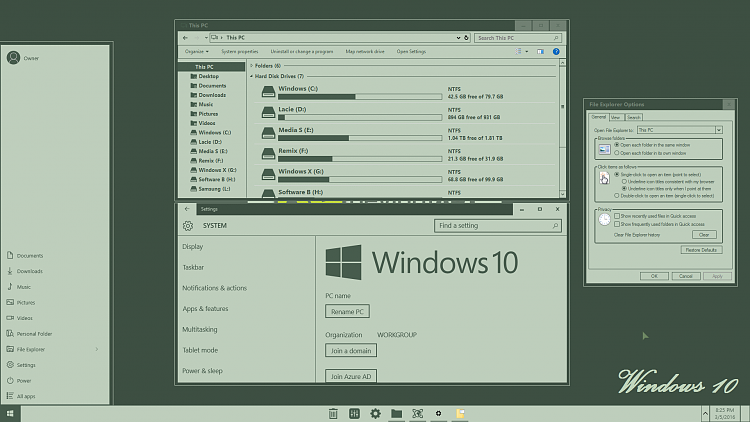
Task: Open Display settings category
Action: 193,247
